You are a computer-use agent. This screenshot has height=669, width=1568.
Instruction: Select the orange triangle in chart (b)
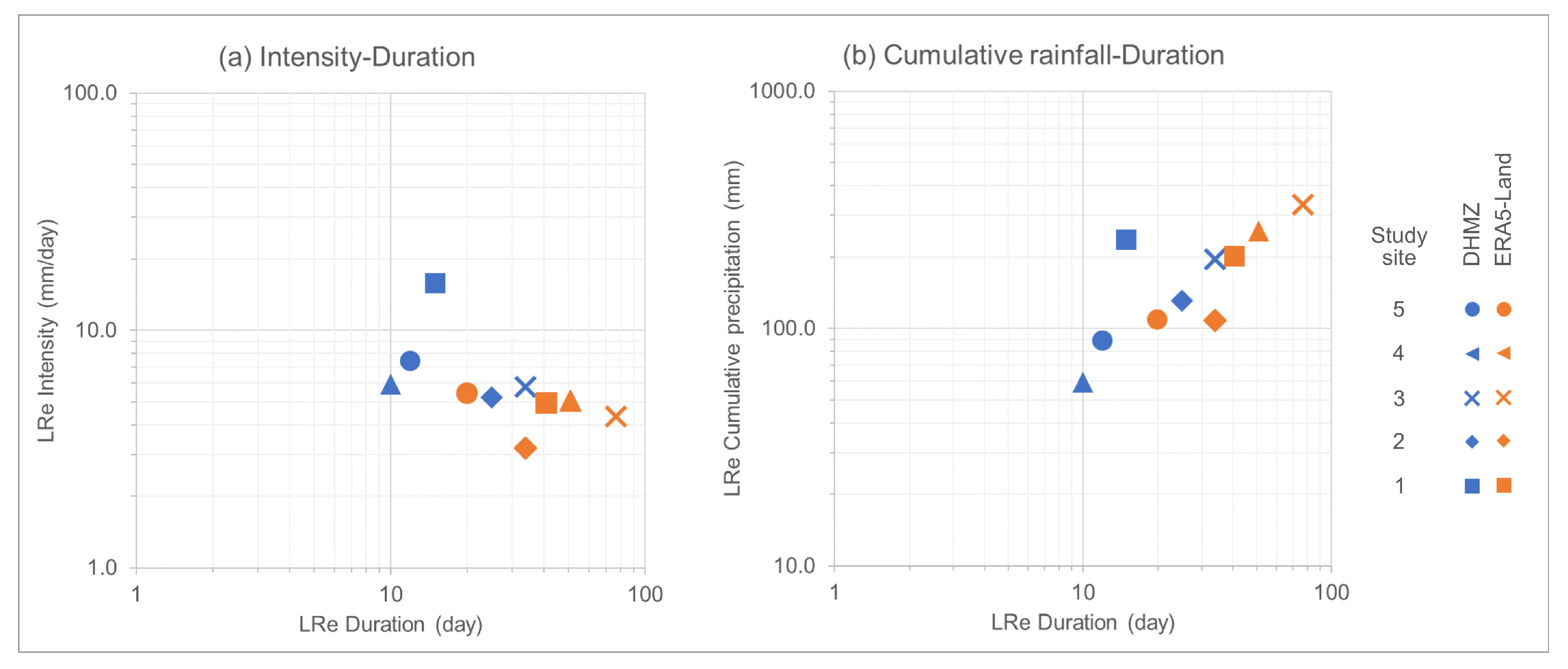(1258, 232)
